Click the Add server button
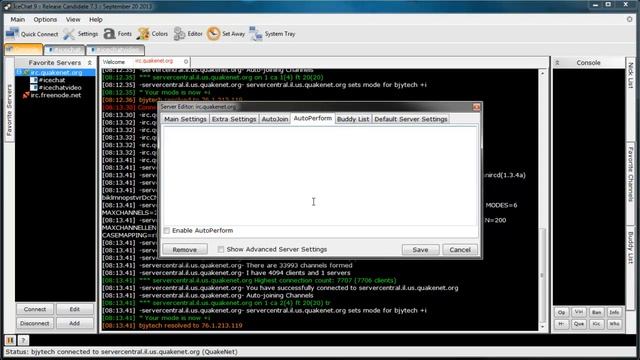Image resolution: width=640 pixels, height=360 pixels. click(75, 323)
